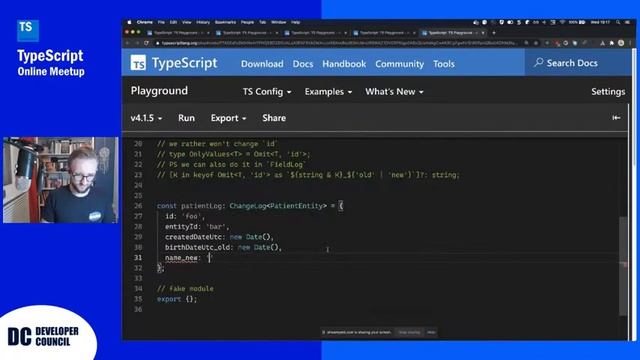The height and width of the screenshot is (360, 640).
Task: Open the Apple menu icon
Action: [x=129, y=22]
